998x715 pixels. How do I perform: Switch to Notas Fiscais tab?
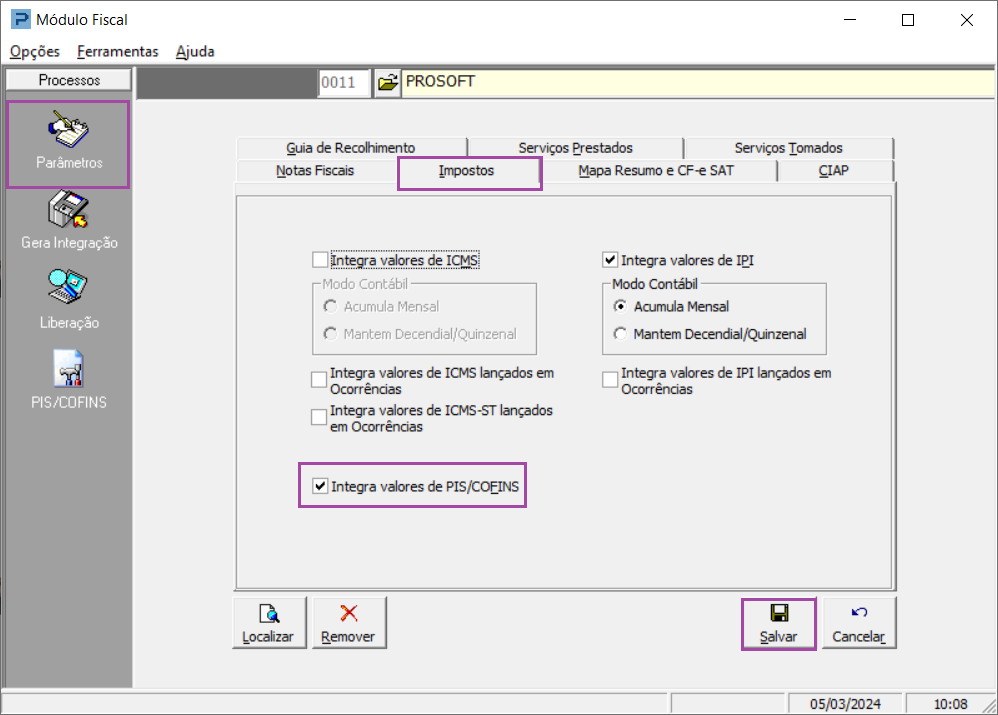click(x=315, y=171)
